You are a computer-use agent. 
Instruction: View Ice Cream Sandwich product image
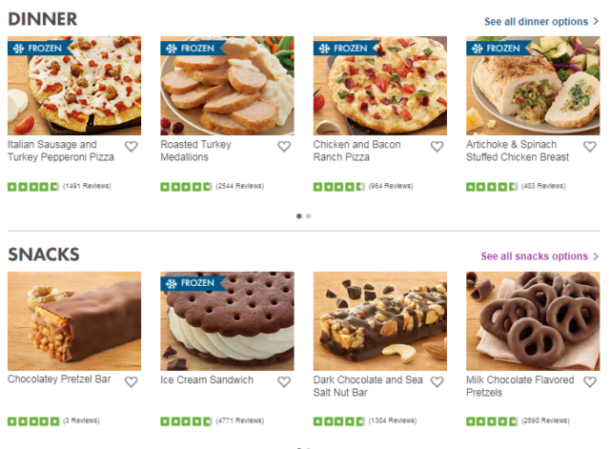(x=227, y=321)
